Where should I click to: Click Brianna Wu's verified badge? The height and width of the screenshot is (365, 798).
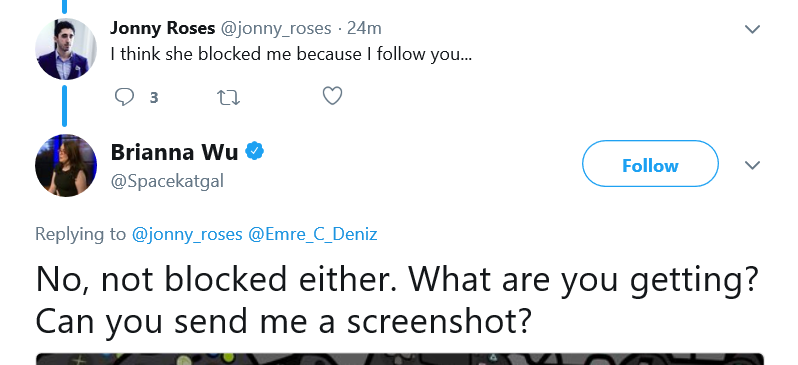(x=255, y=151)
